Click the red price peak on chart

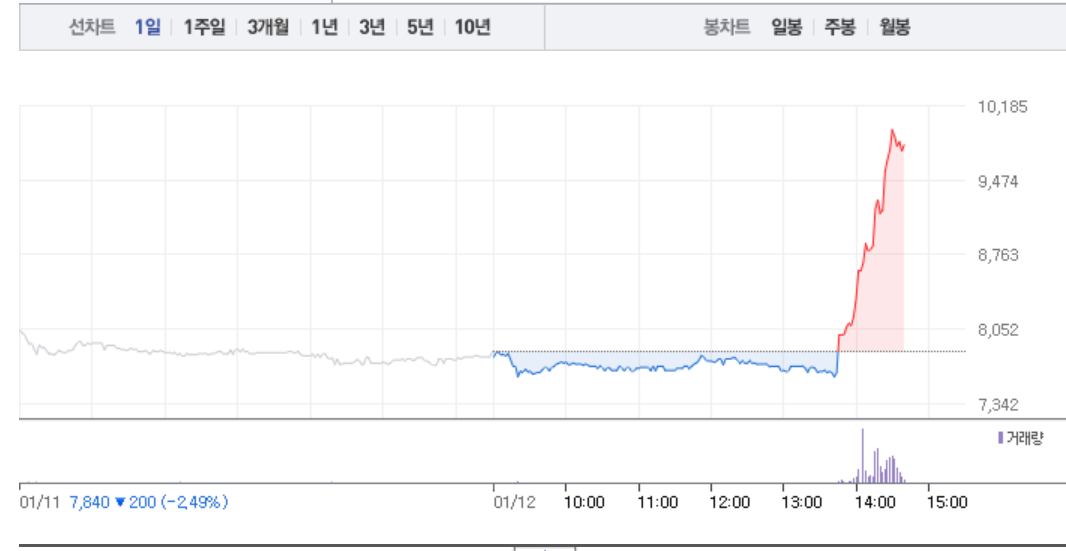pos(892,130)
